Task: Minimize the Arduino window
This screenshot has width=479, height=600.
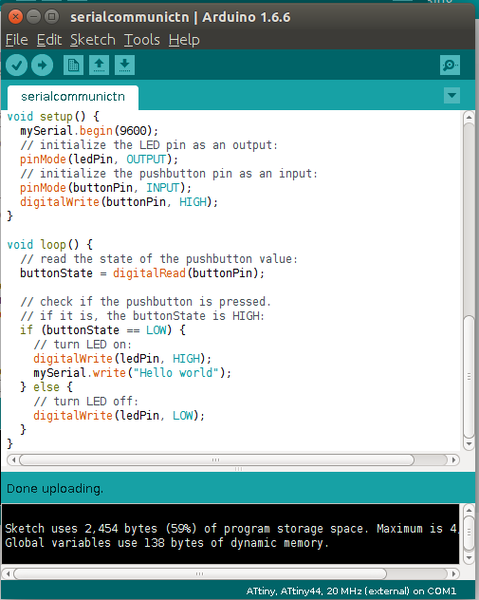Action: [x=34, y=17]
